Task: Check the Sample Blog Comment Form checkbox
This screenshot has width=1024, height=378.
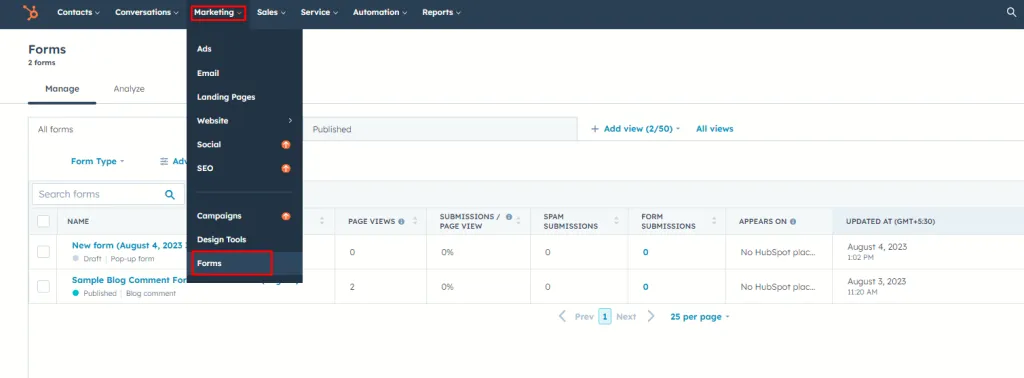Action: [43, 286]
